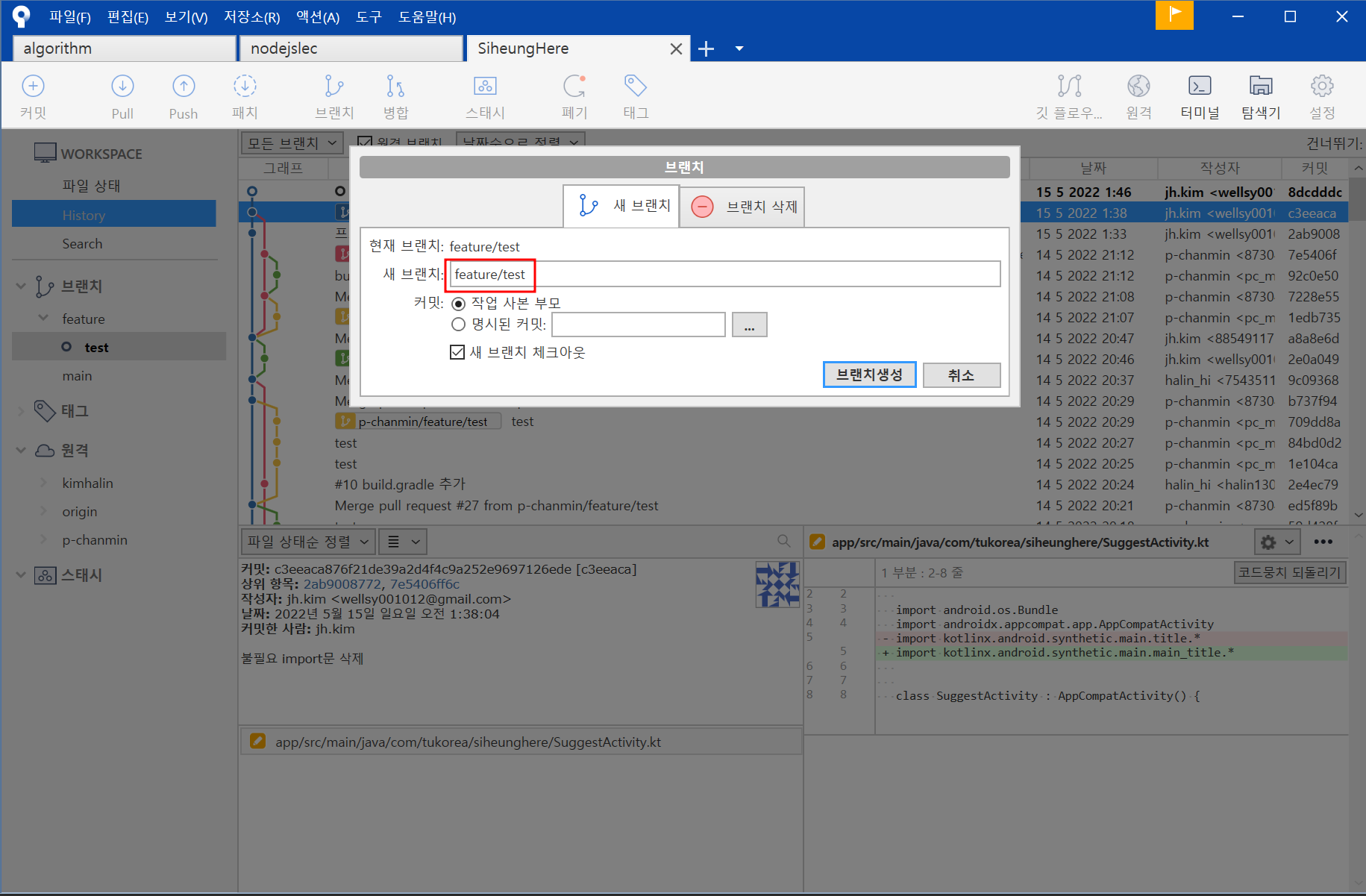This screenshot has height=896, width=1366.
Task: Open the tab list dropdown arrow
Action: [x=739, y=48]
